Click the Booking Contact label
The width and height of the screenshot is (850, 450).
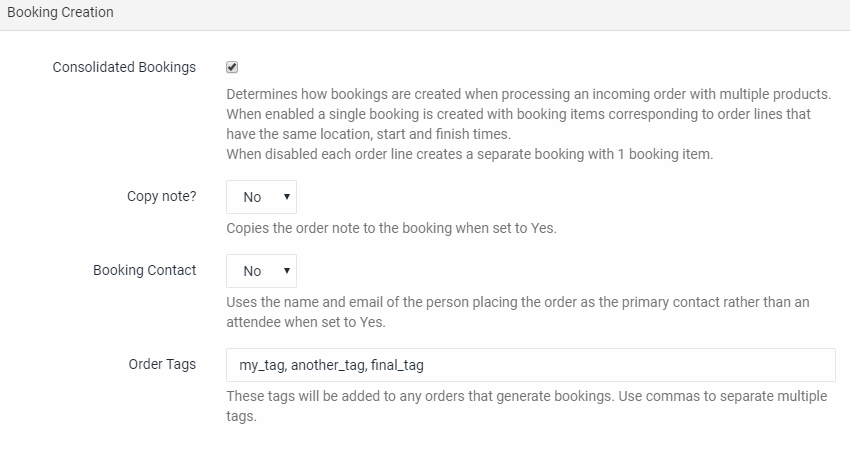pos(145,270)
